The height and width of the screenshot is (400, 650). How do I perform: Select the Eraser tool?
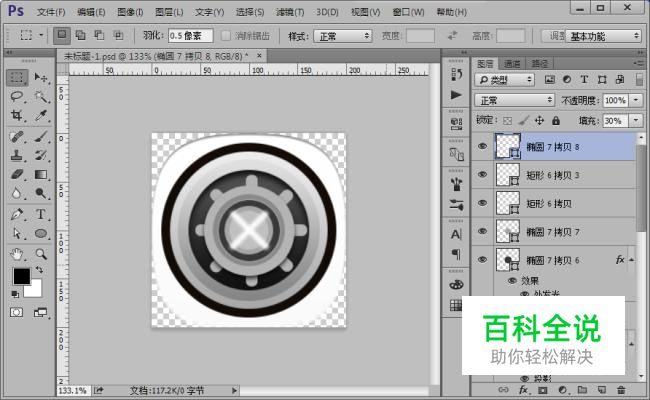[x=17, y=175]
